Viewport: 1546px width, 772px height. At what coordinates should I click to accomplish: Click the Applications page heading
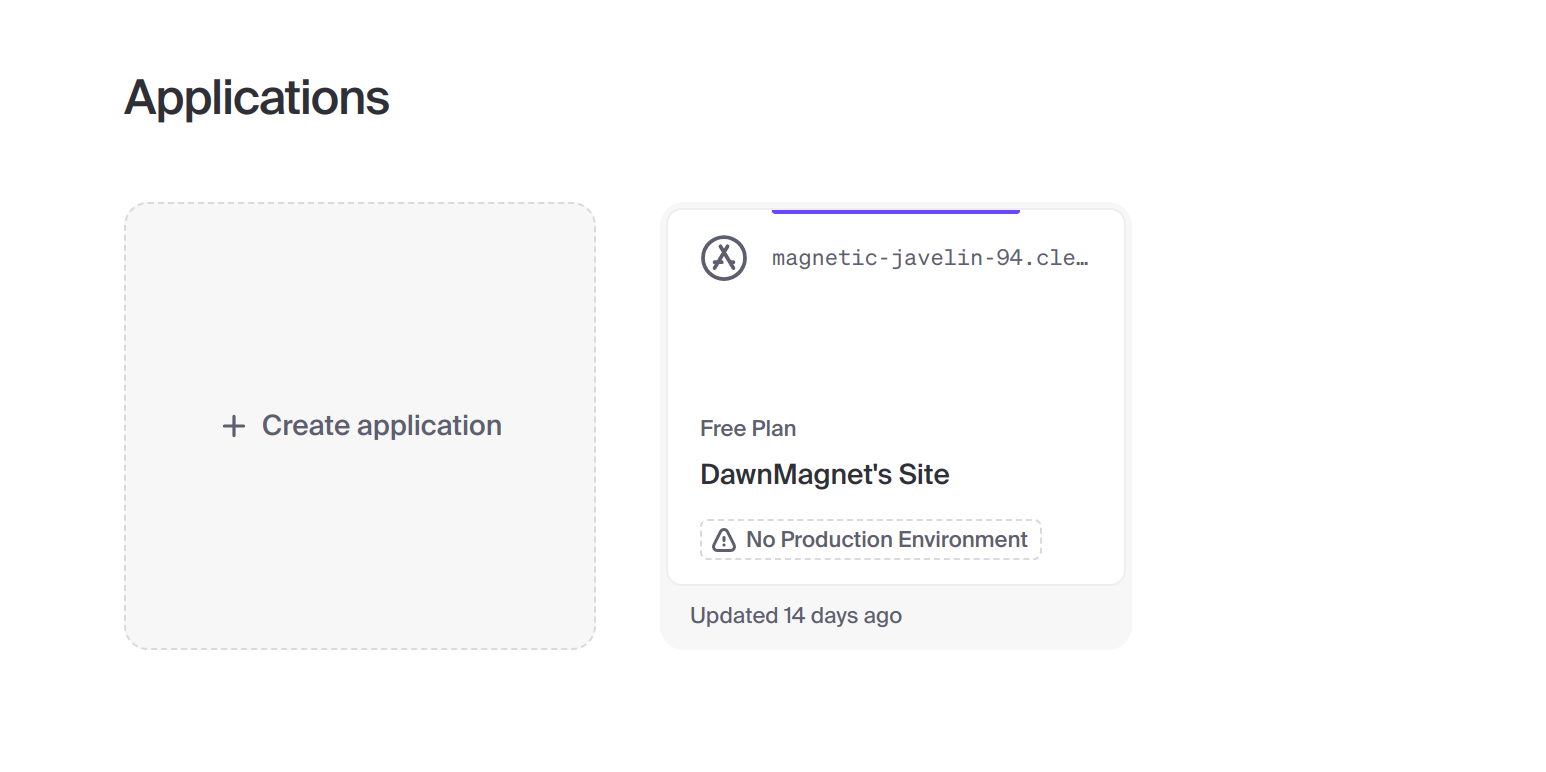click(257, 98)
